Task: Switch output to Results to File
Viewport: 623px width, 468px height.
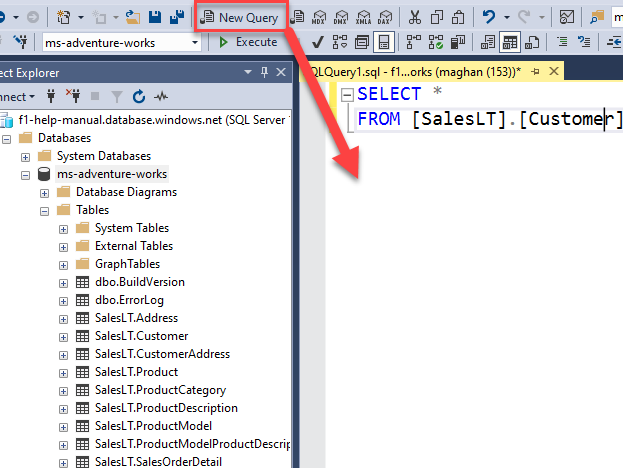Action: (532, 42)
